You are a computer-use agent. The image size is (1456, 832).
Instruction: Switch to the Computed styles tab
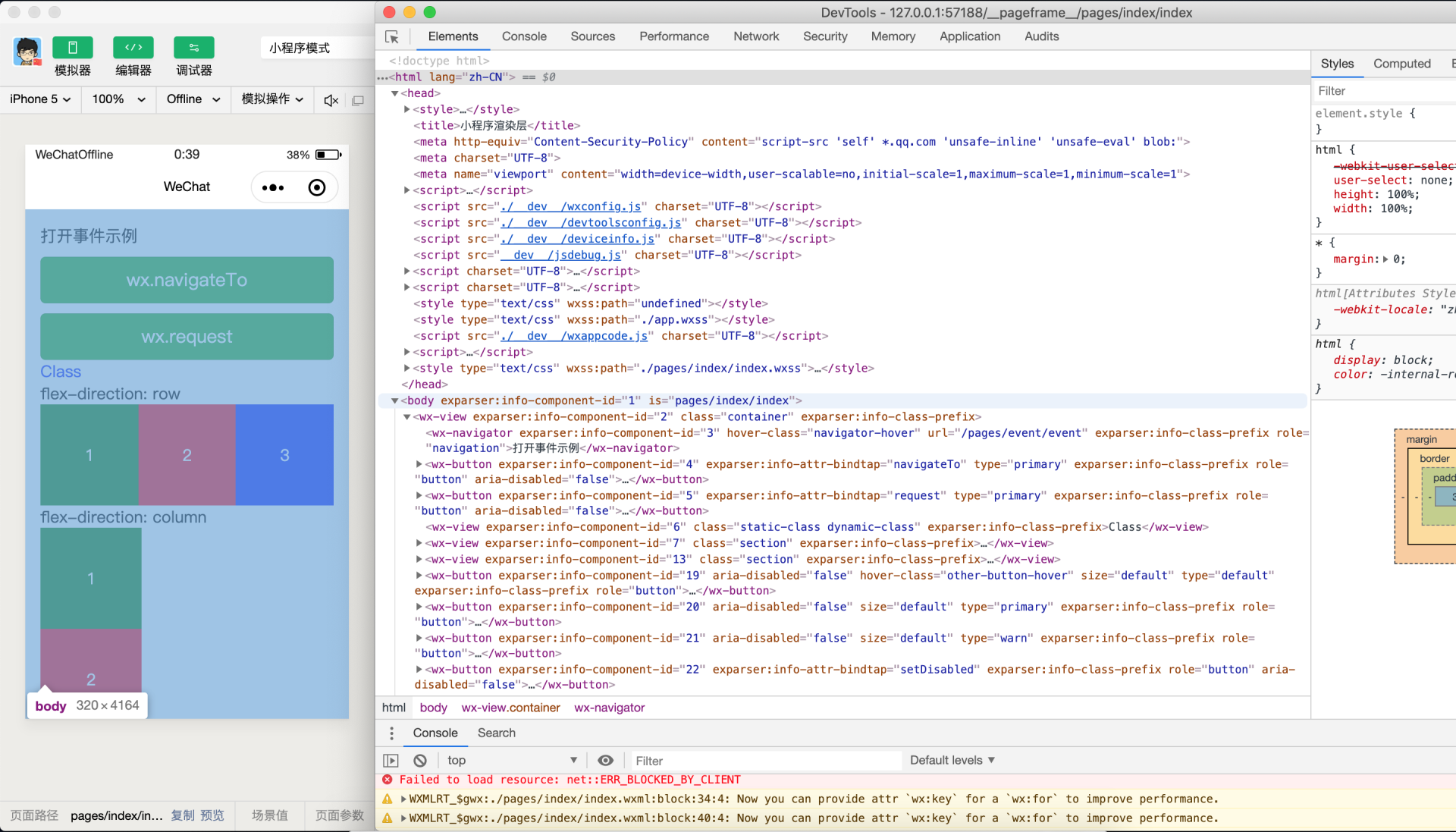[1401, 64]
